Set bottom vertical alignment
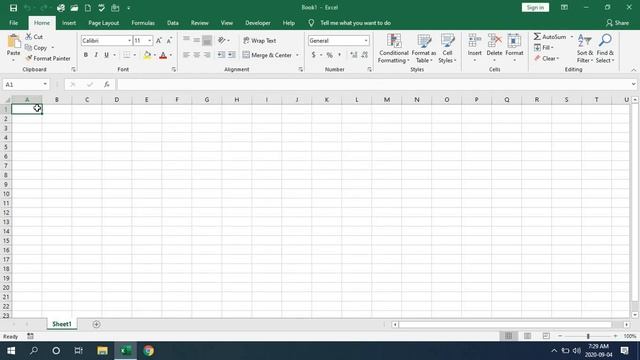The width and height of the screenshot is (640, 360). pyautogui.click(x=207, y=40)
